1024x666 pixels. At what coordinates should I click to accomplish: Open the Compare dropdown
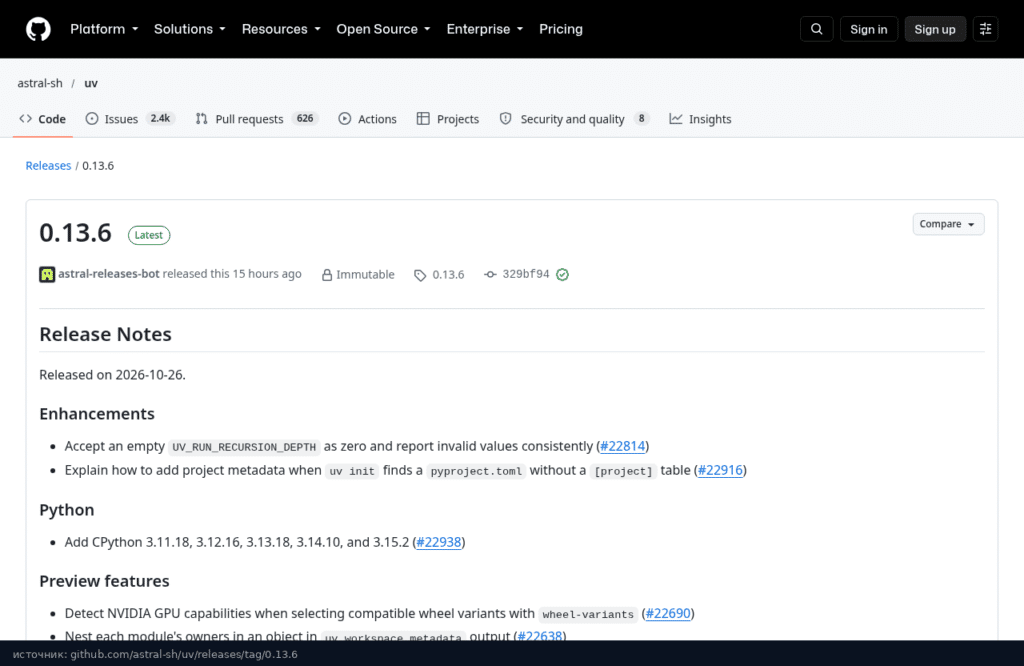tap(948, 224)
